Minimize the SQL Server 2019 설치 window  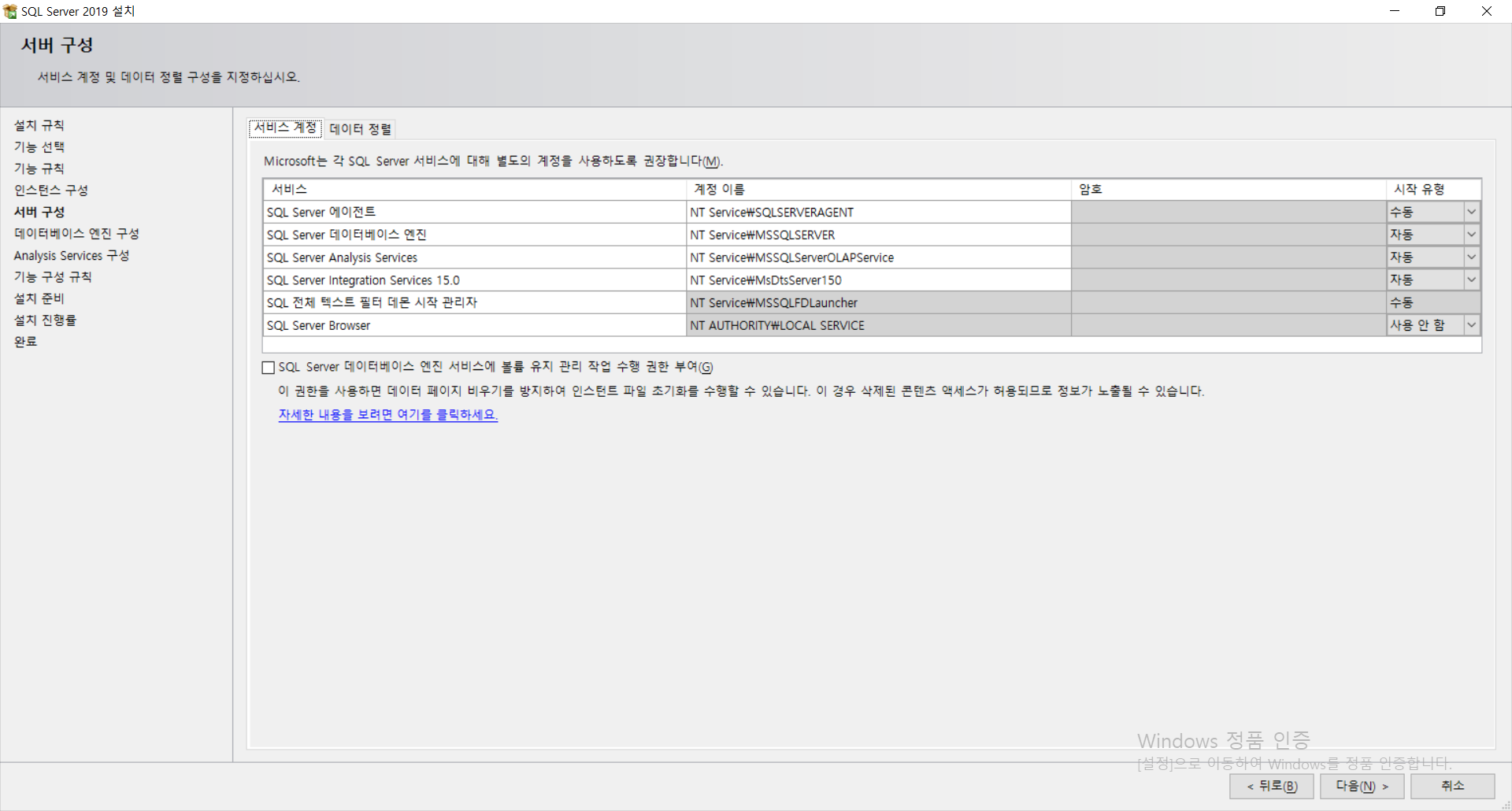pyautogui.click(x=1395, y=11)
